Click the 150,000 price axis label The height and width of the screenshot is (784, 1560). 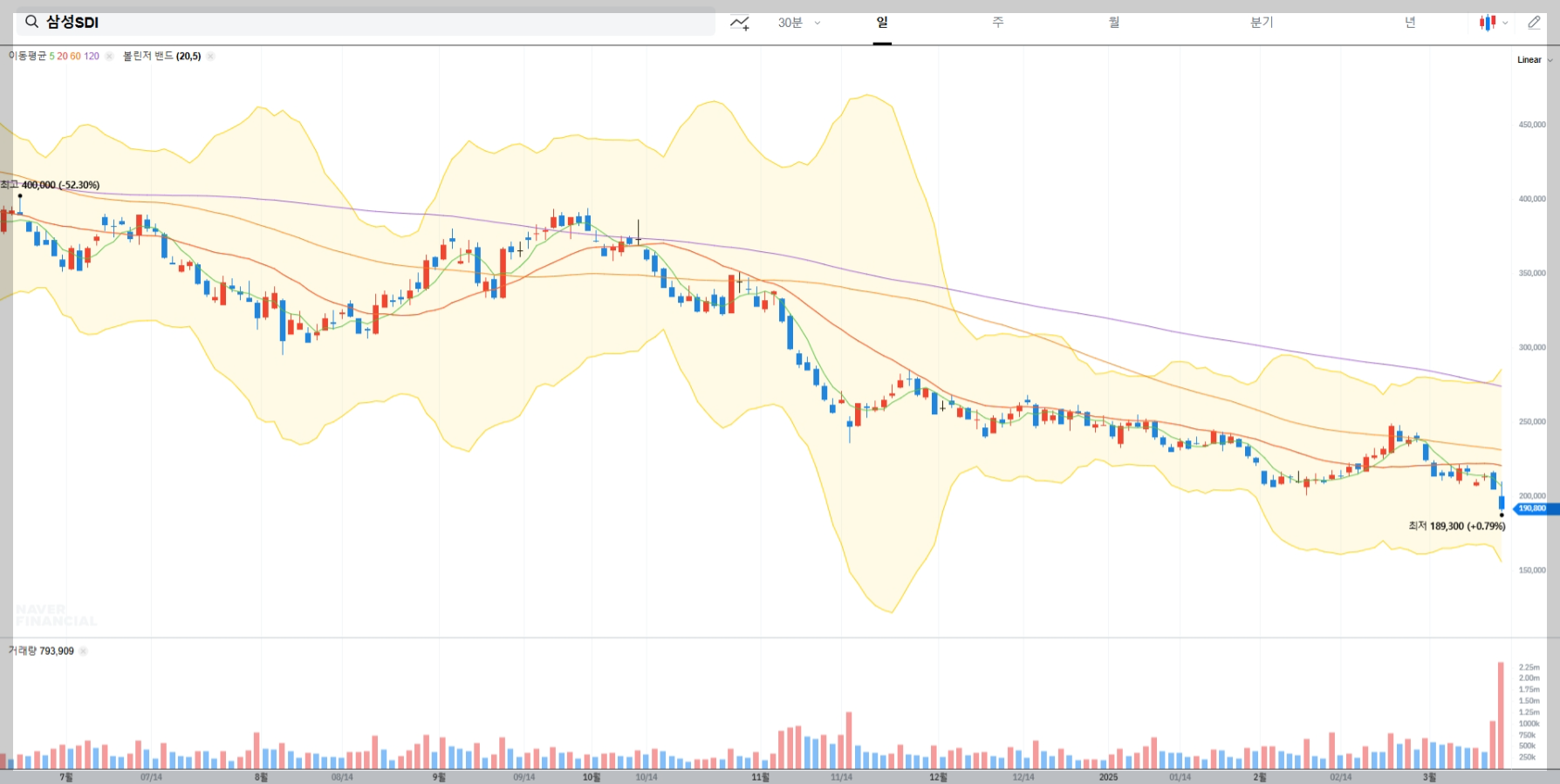tap(1531, 570)
